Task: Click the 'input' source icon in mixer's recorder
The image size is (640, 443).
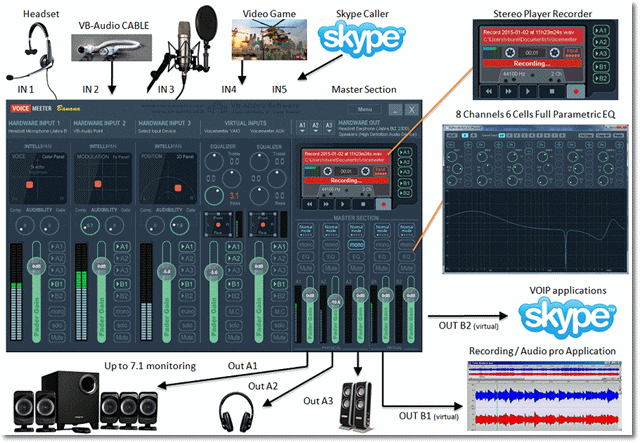Action: (x=380, y=171)
